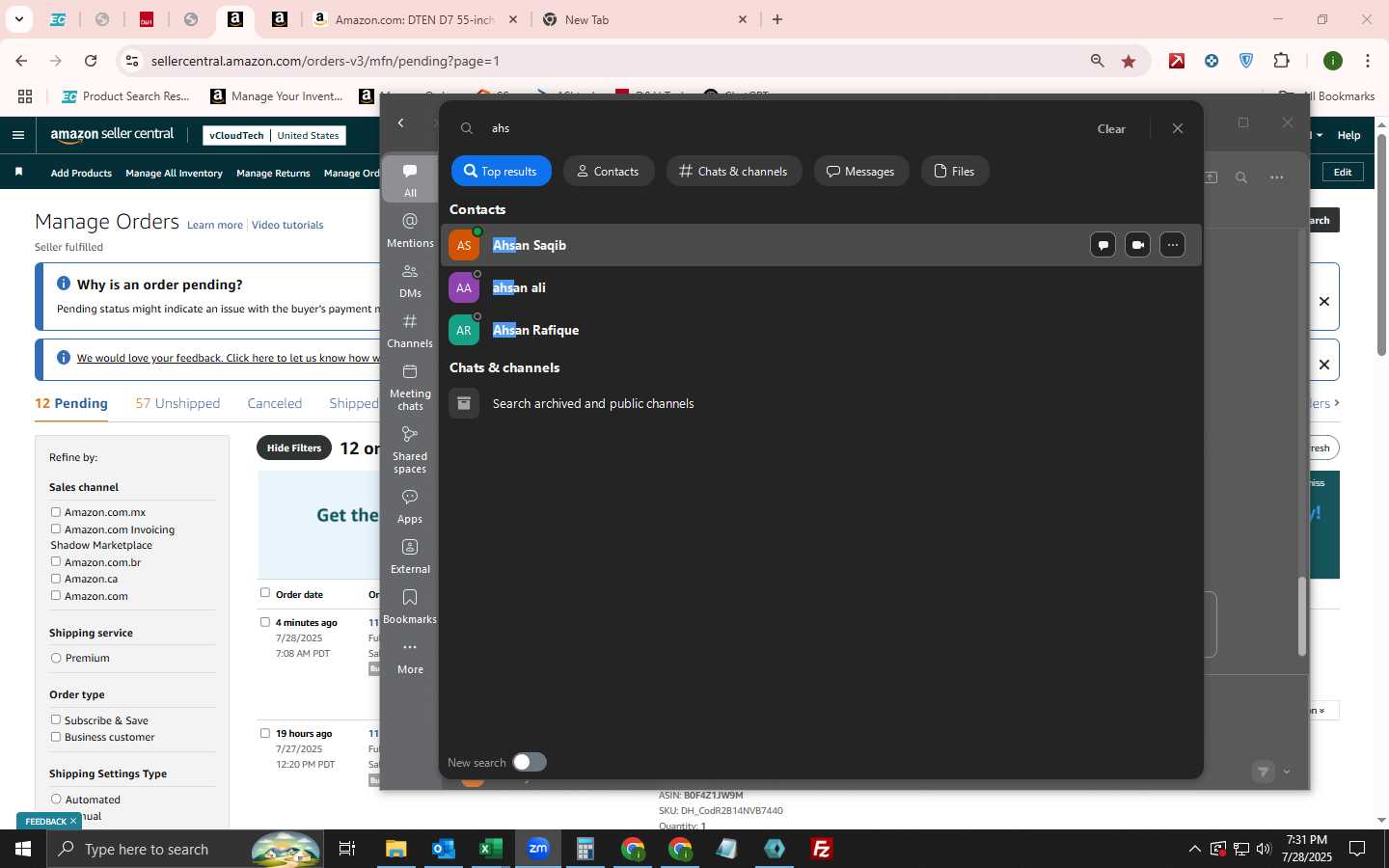Select the Contacts filter tab
Viewport: 1389px width, 868px height.
point(608,172)
